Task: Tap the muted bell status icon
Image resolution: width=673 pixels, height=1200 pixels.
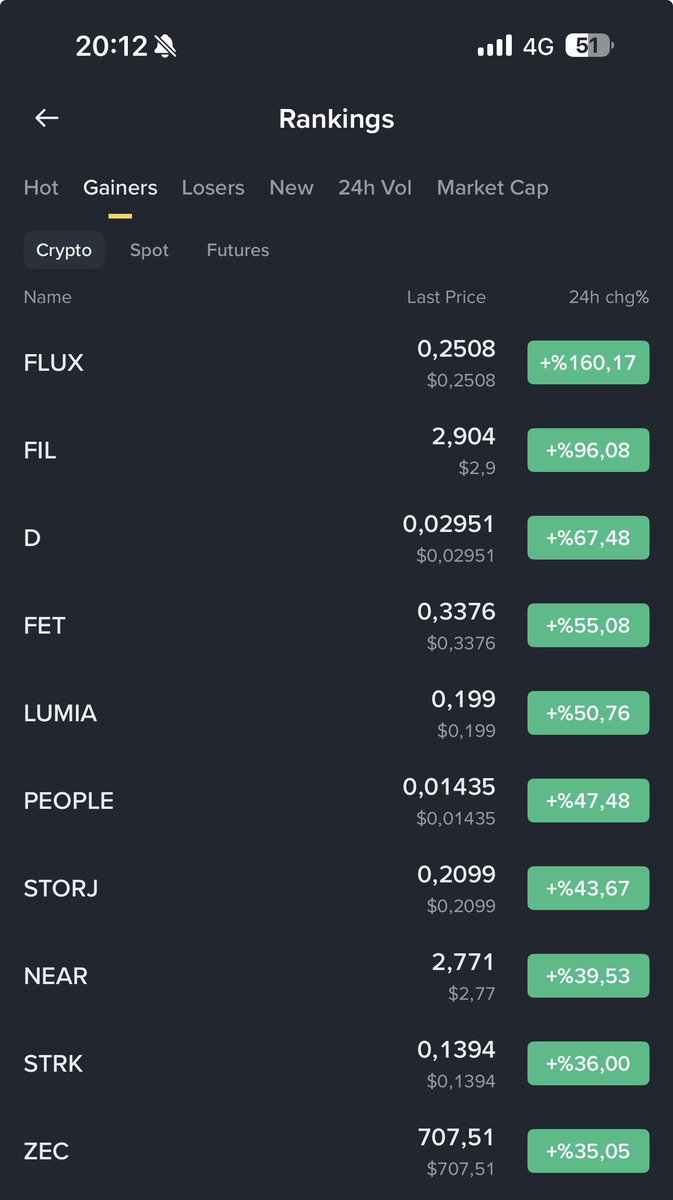Action: pos(165,46)
